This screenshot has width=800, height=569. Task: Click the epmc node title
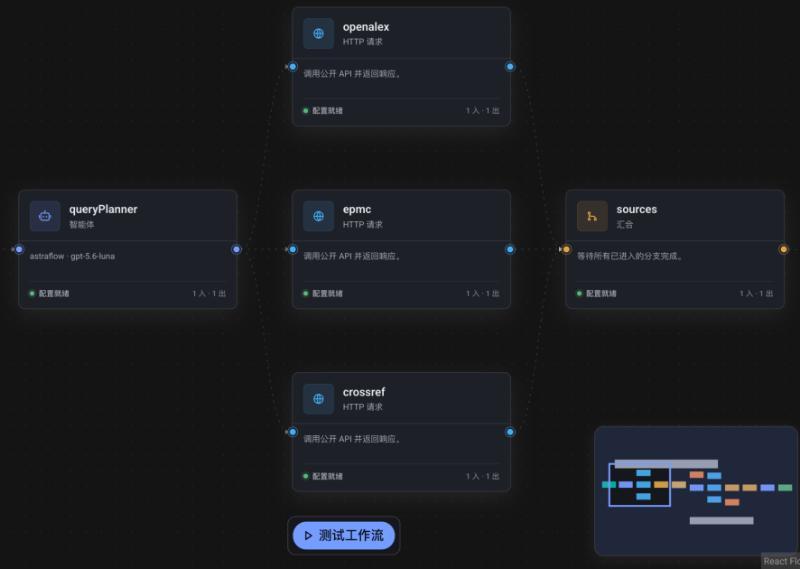357,210
